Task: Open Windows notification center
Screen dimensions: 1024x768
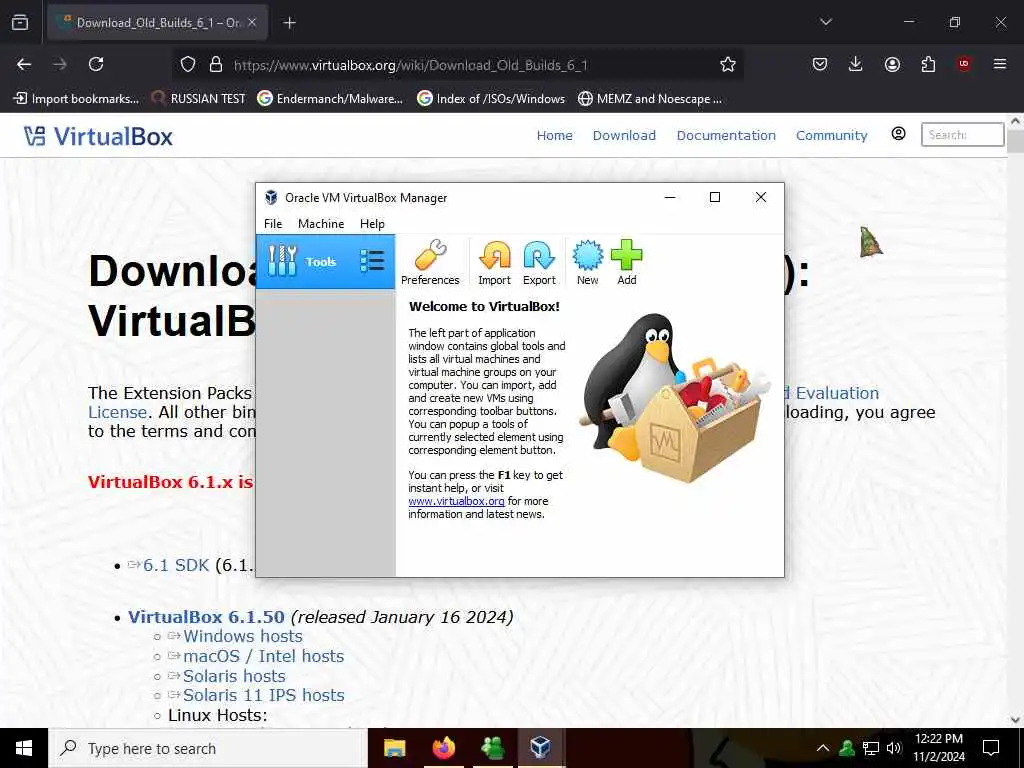Action: (991, 748)
